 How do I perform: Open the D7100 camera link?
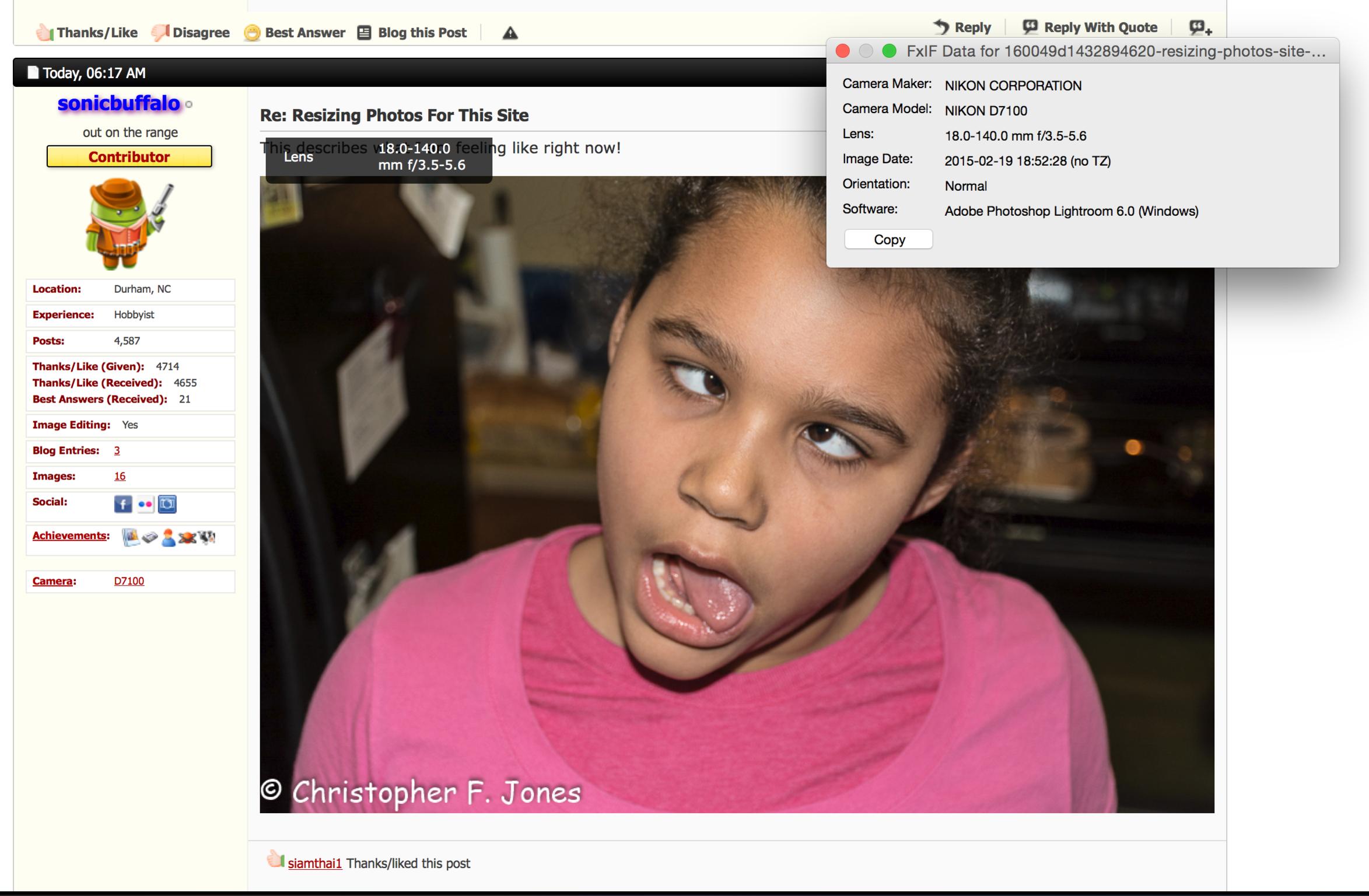[129, 581]
